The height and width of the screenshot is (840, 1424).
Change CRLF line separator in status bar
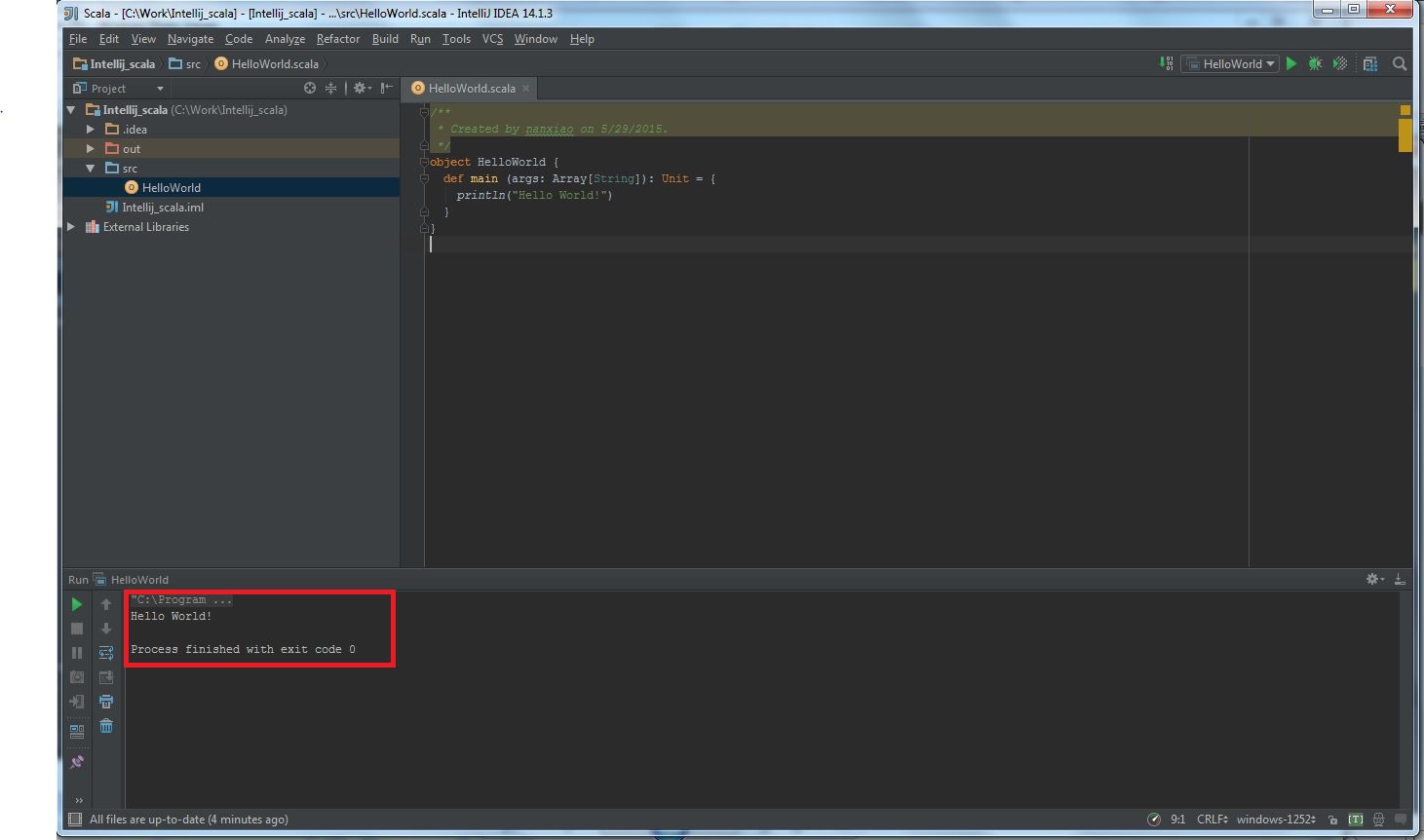click(1212, 820)
